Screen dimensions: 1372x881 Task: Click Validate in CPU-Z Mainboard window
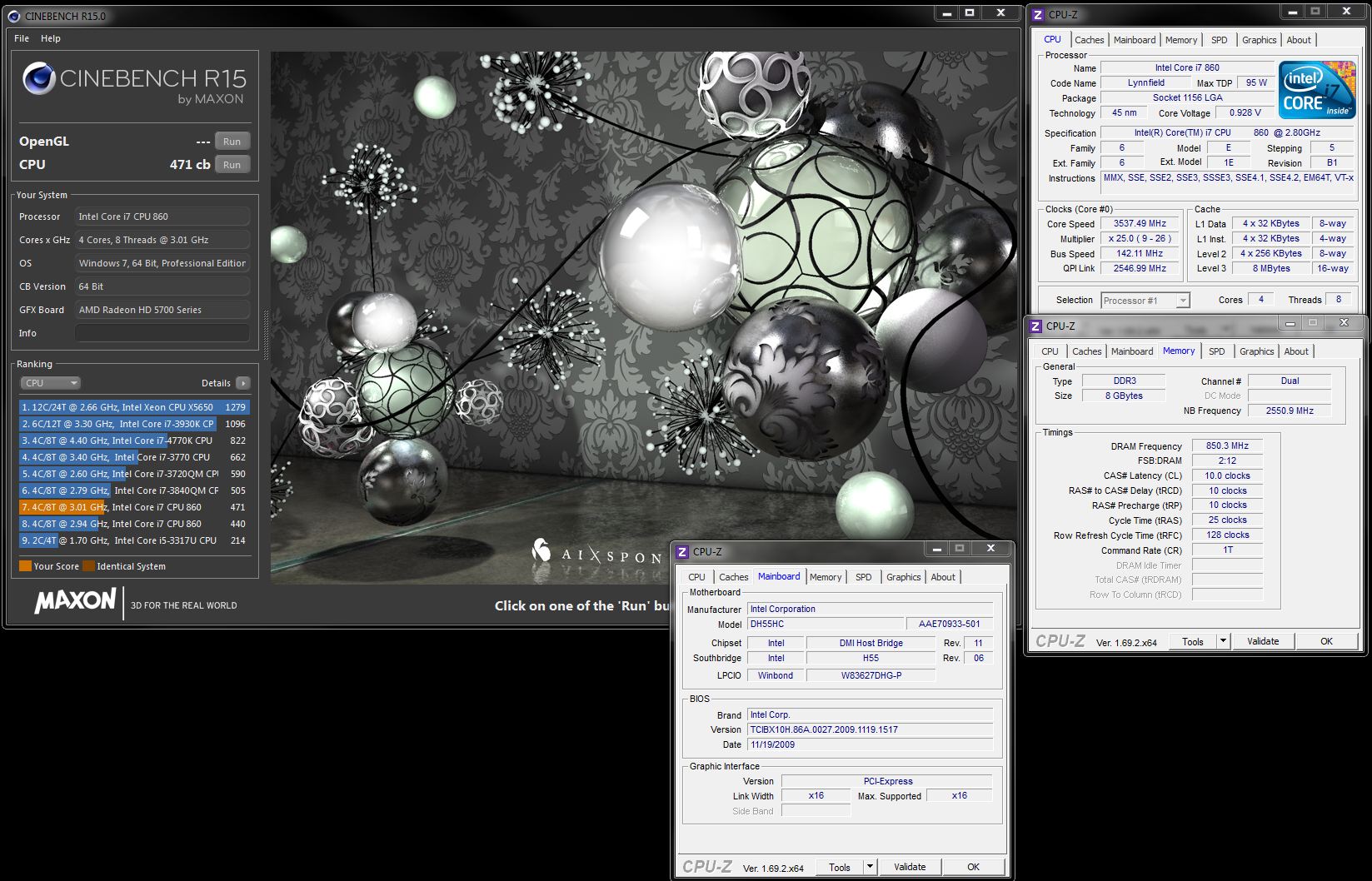[910, 868]
